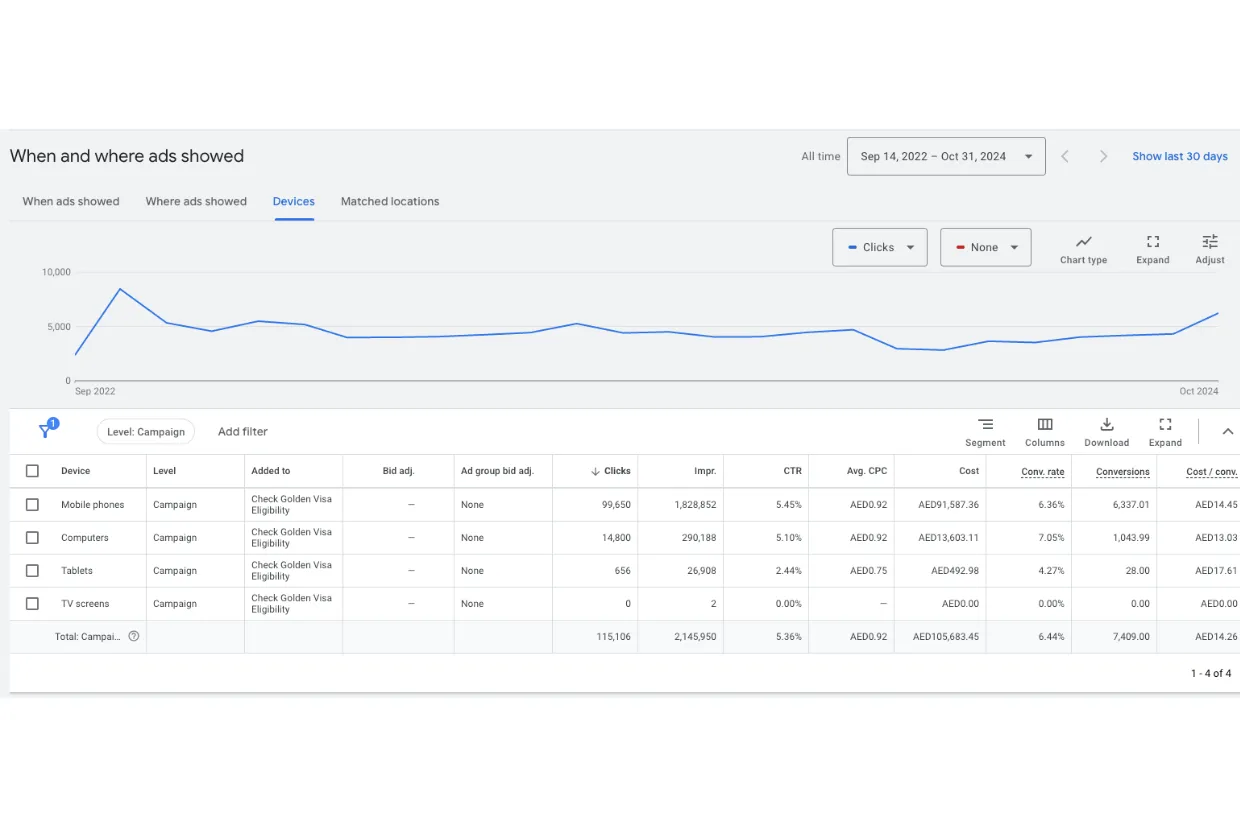Click the total cost AED105,683.45
1240x827 pixels.
pos(946,636)
